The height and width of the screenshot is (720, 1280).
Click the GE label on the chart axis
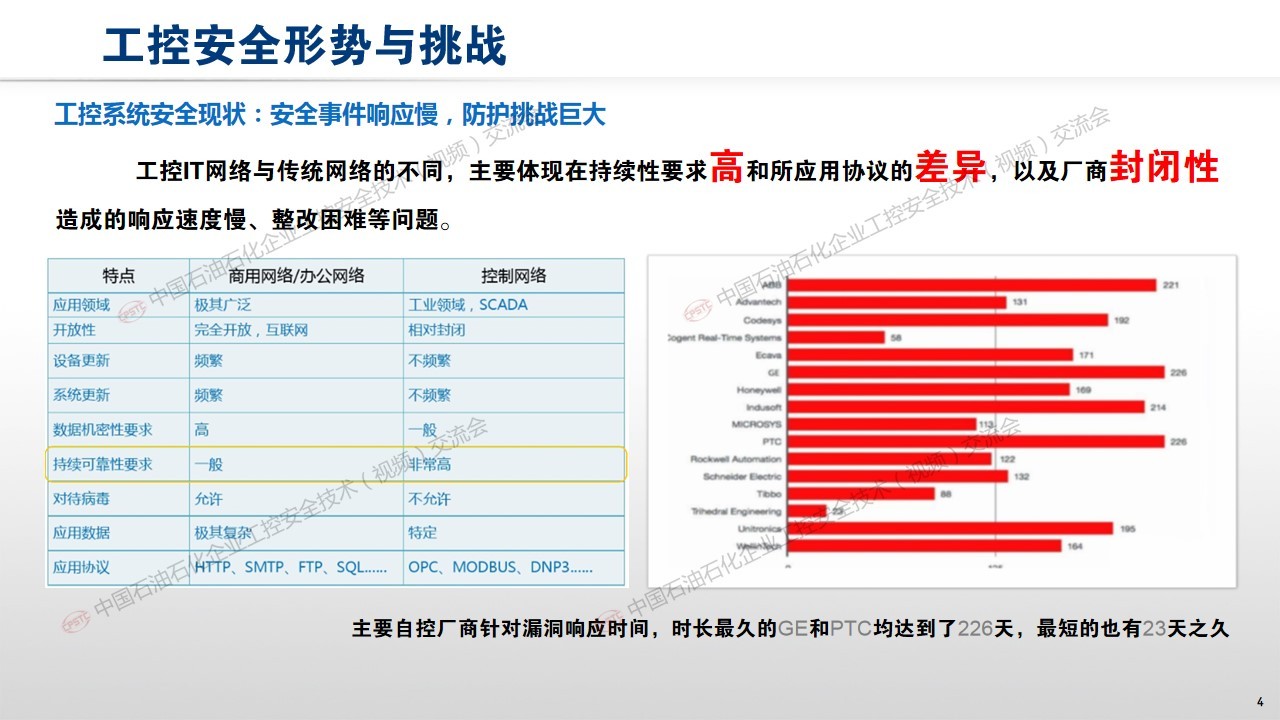(775, 372)
